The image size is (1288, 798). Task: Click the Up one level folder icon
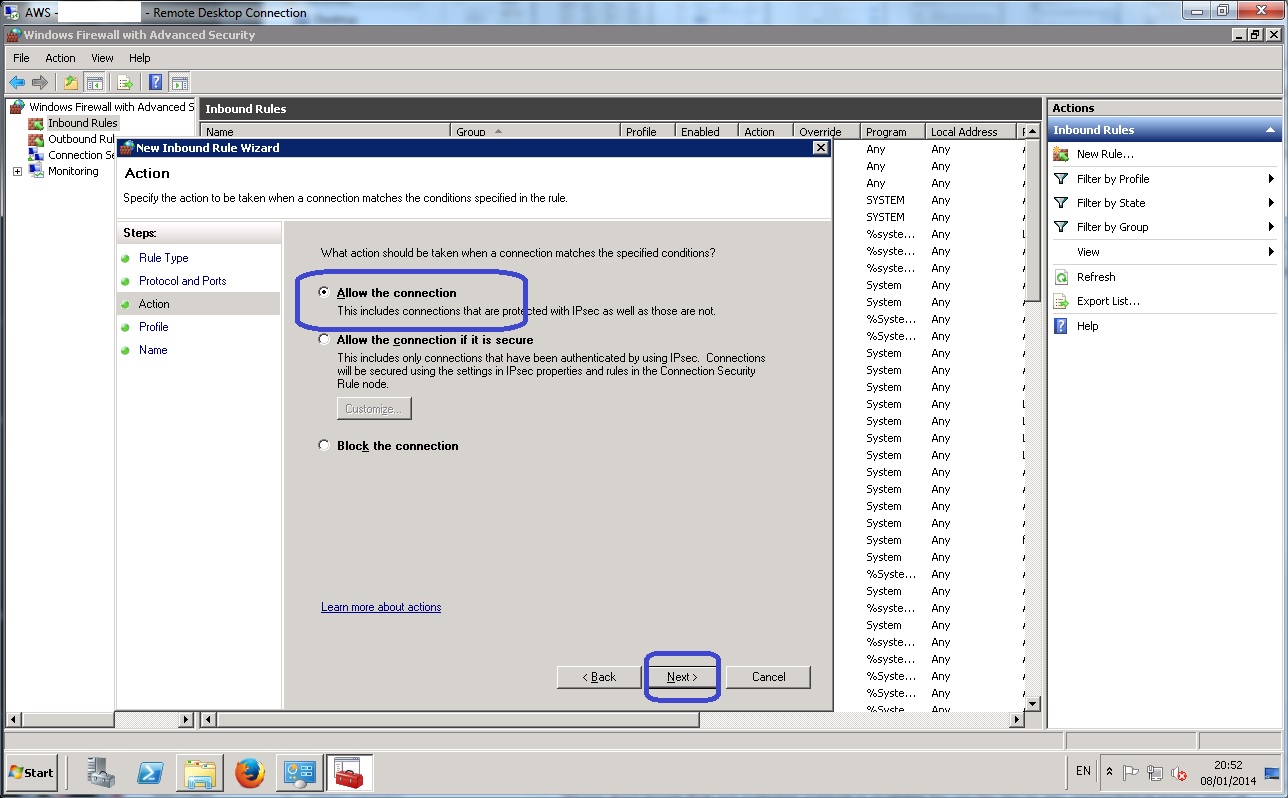click(x=71, y=83)
